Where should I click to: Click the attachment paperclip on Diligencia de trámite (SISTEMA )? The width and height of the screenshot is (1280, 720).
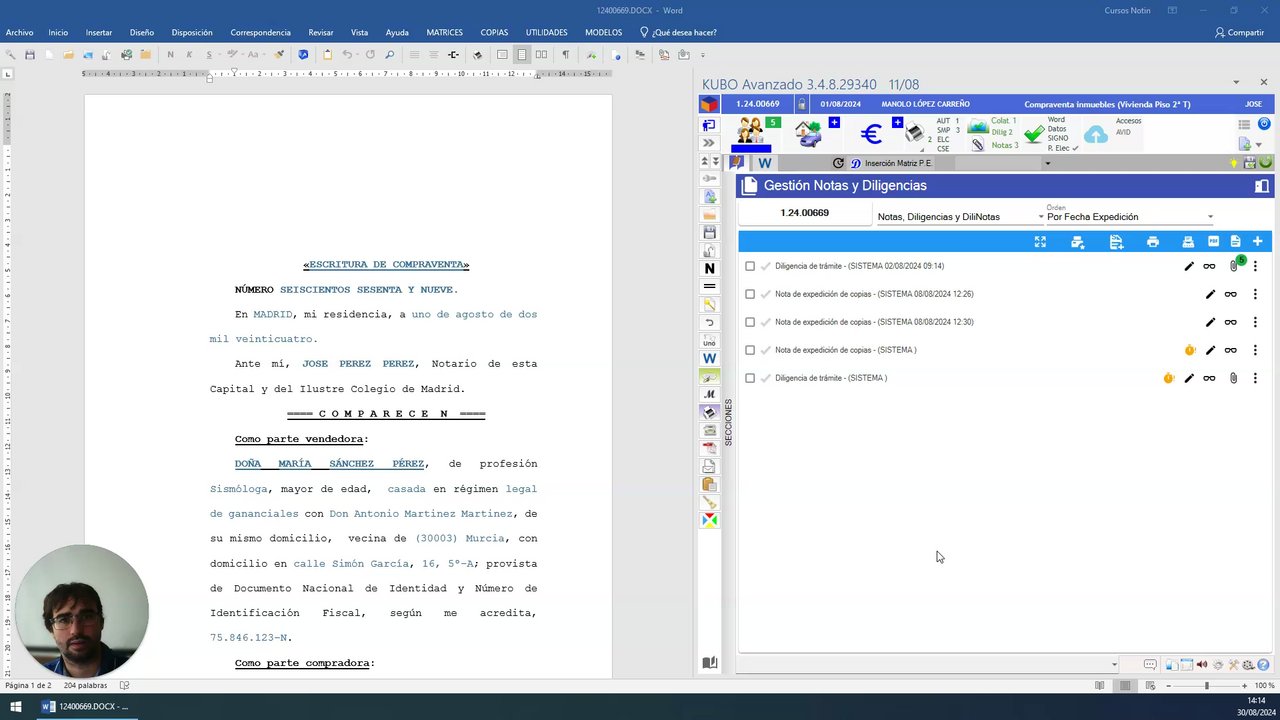click(1233, 378)
